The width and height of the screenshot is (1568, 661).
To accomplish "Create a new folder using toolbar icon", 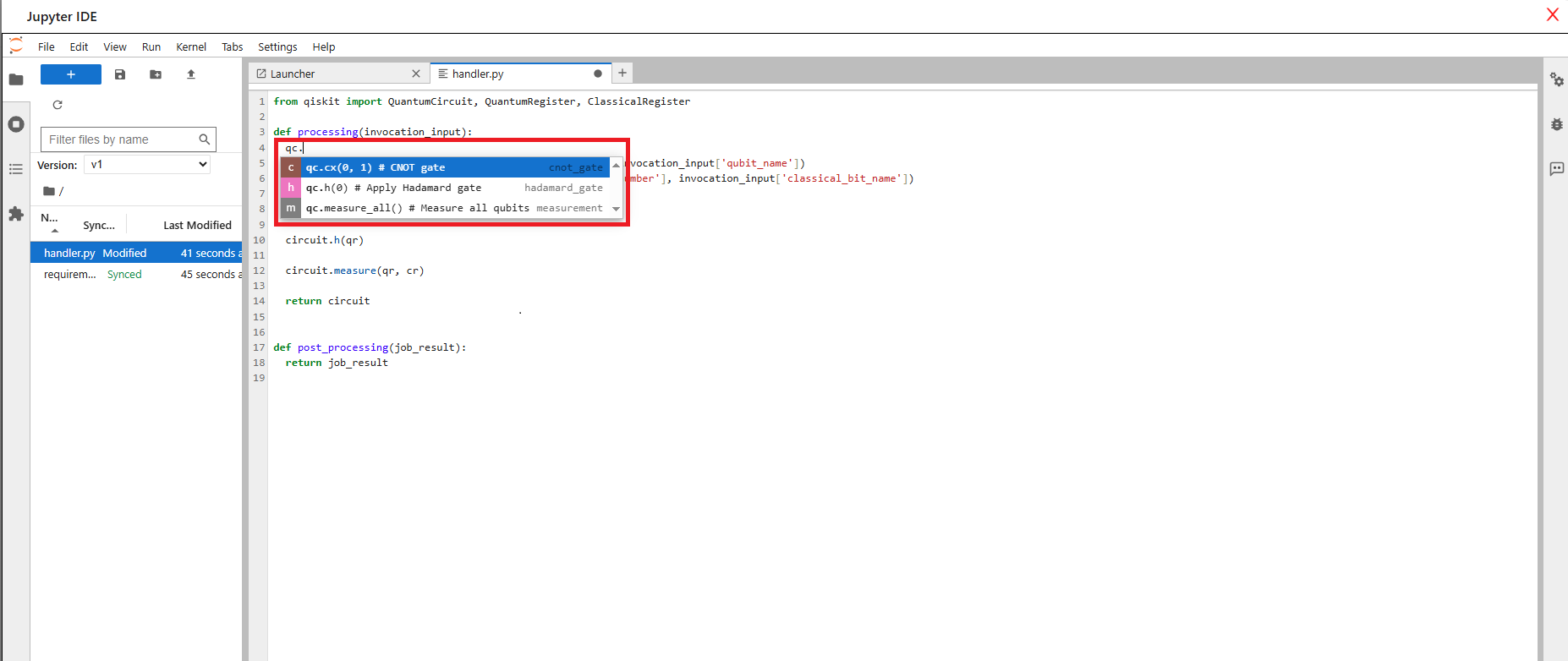I will coord(156,74).
